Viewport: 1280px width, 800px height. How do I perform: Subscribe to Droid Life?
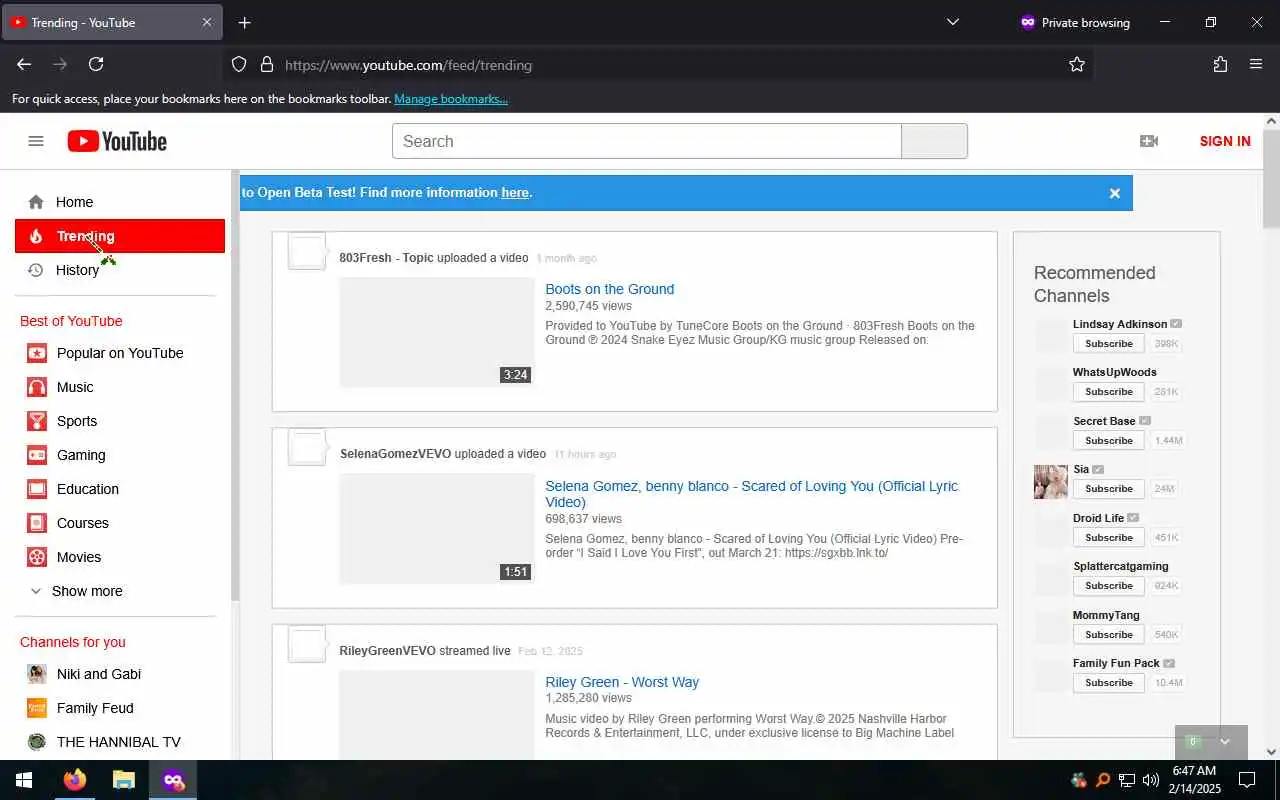click(1108, 537)
